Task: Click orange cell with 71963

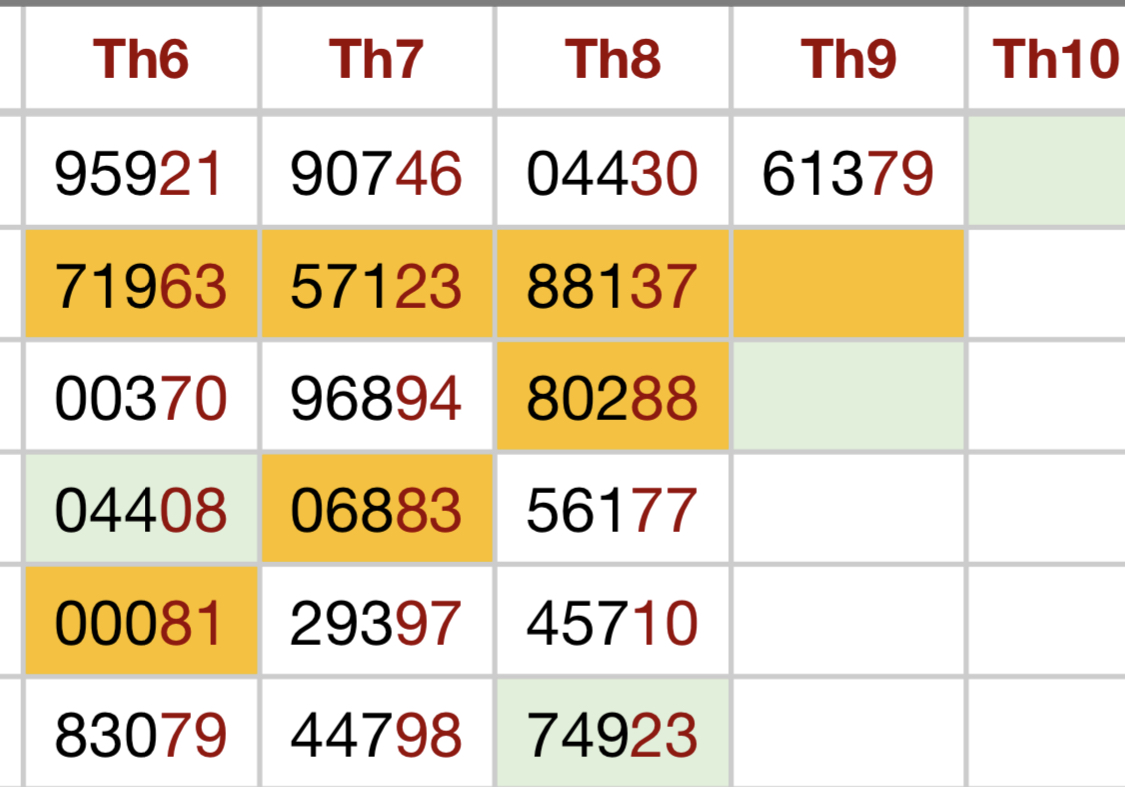Action: [x=141, y=286]
